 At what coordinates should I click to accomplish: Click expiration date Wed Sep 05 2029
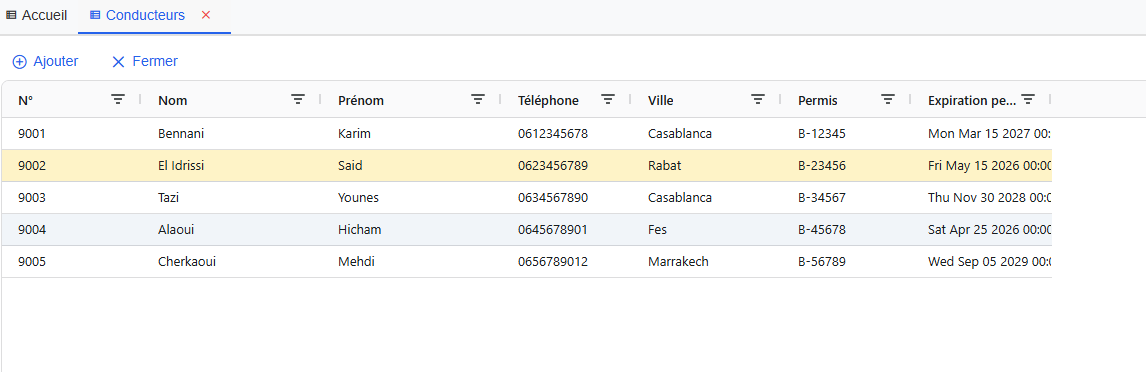[990, 262]
